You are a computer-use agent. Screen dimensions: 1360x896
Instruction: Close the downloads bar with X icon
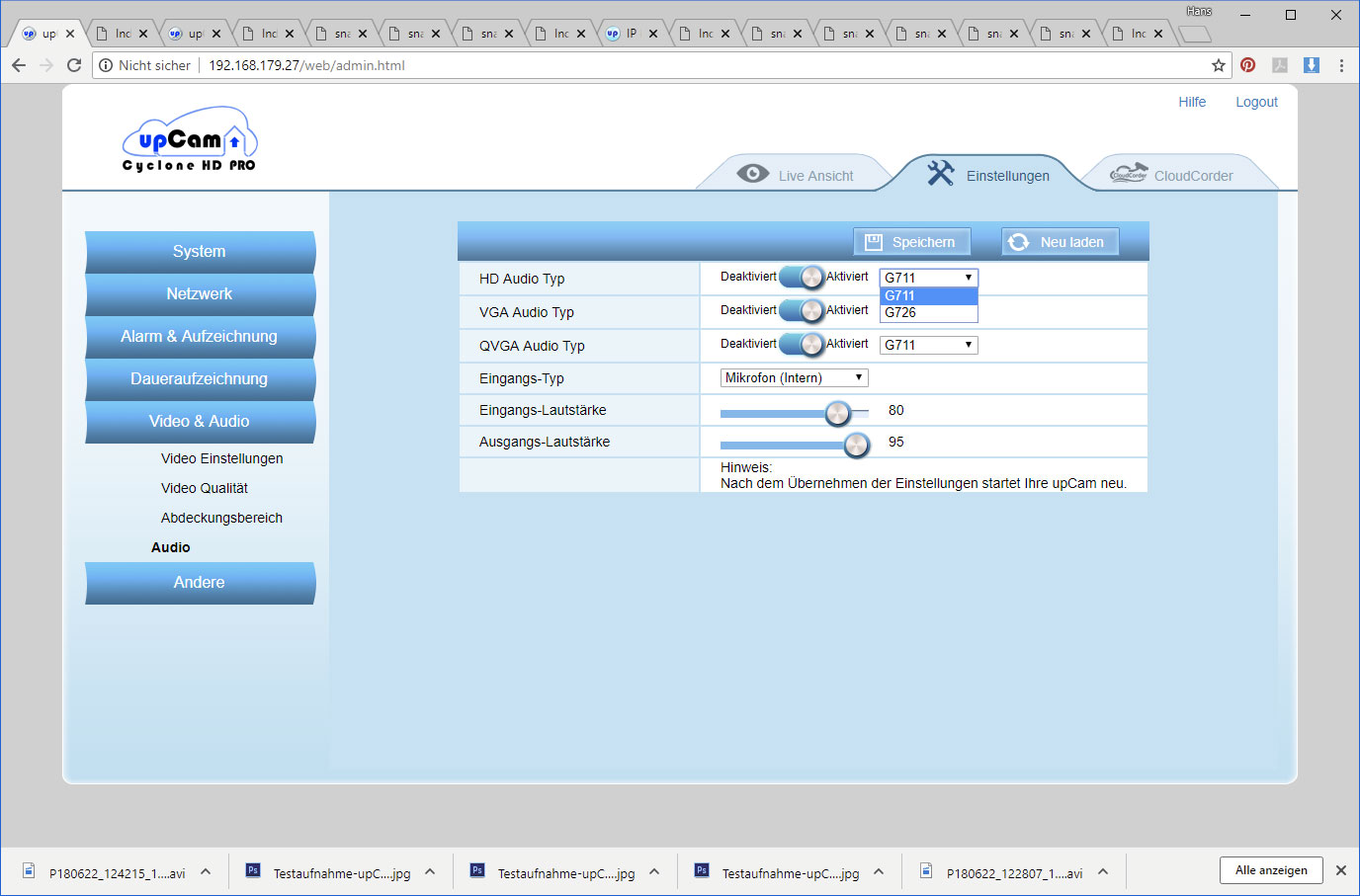point(1341,870)
